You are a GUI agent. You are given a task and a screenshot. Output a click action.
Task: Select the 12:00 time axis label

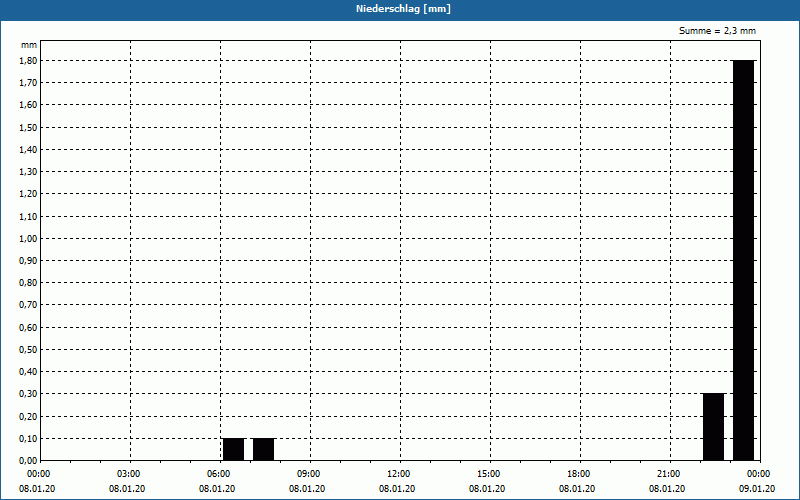(x=398, y=474)
